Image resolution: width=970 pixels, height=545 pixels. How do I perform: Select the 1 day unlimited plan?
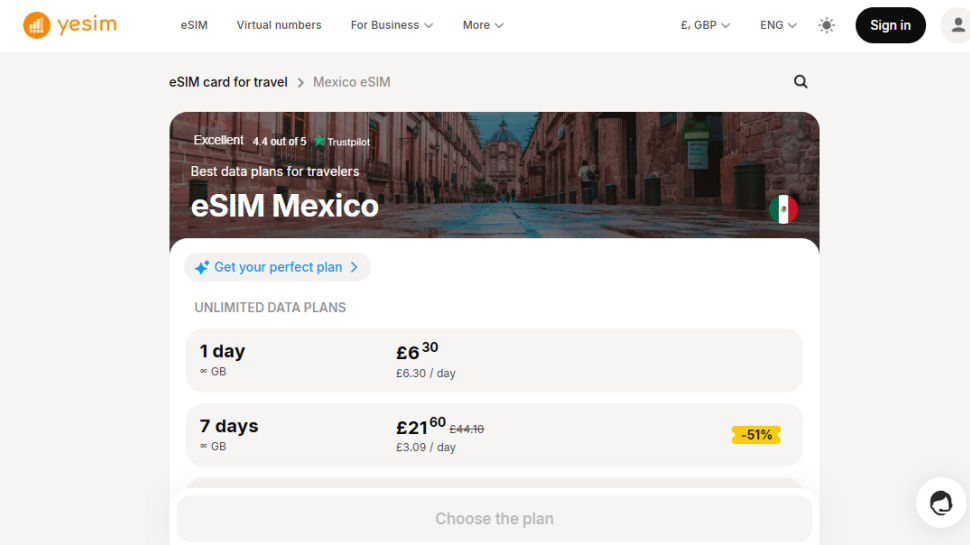click(494, 361)
